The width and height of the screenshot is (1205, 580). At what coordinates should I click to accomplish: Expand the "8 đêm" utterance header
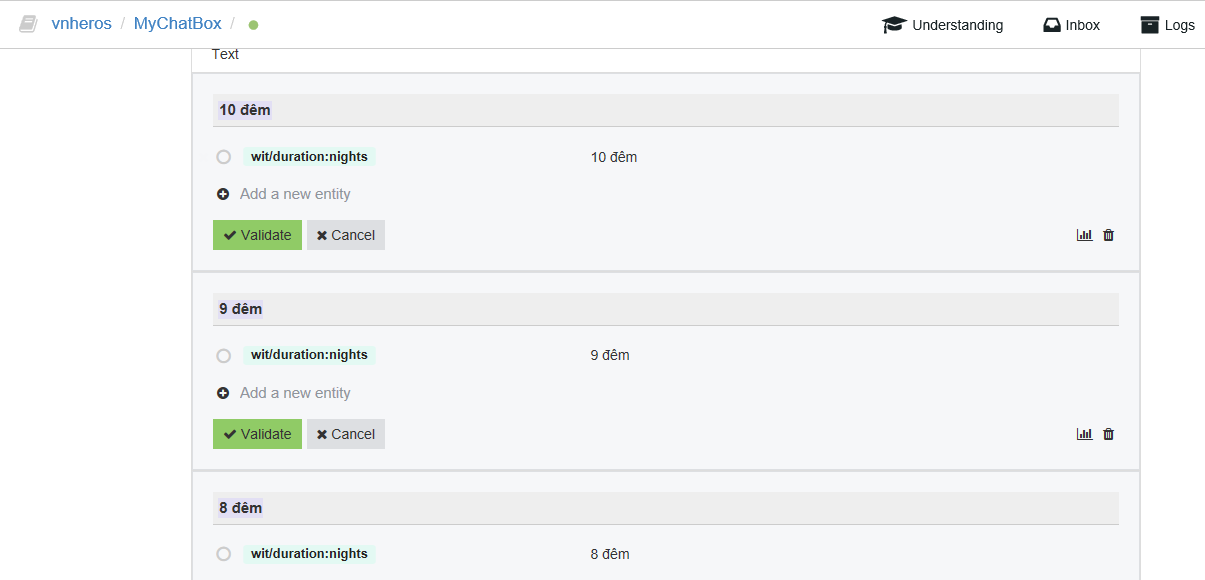coord(665,507)
